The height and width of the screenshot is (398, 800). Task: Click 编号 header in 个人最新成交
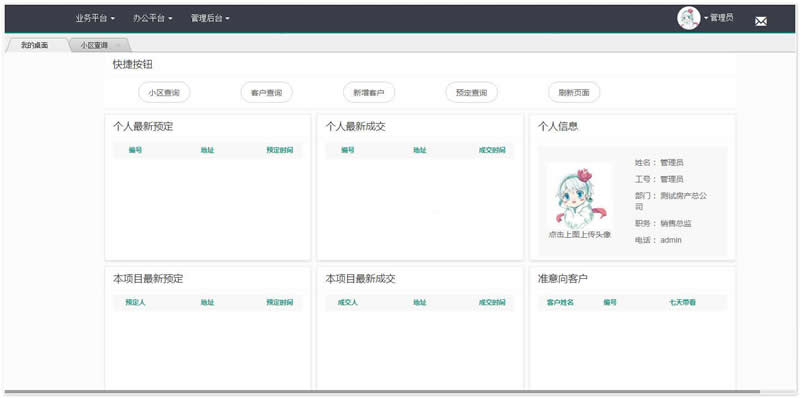tap(347, 151)
